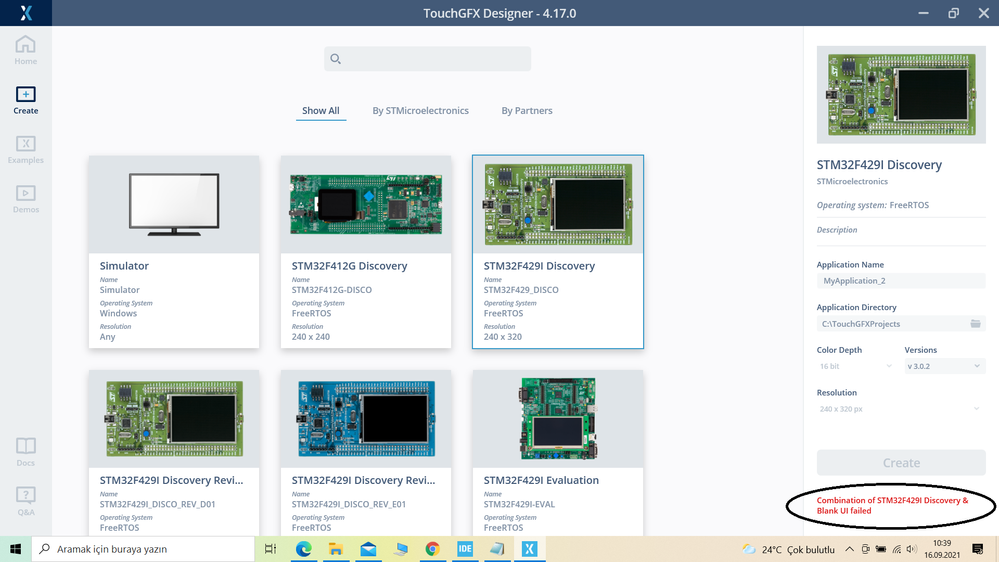Click the search magnifier icon
The image size is (999, 562).
335,59
